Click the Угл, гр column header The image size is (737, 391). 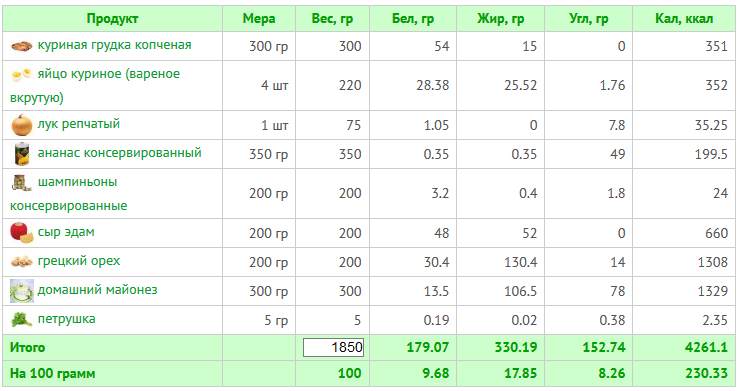[x=588, y=19]
